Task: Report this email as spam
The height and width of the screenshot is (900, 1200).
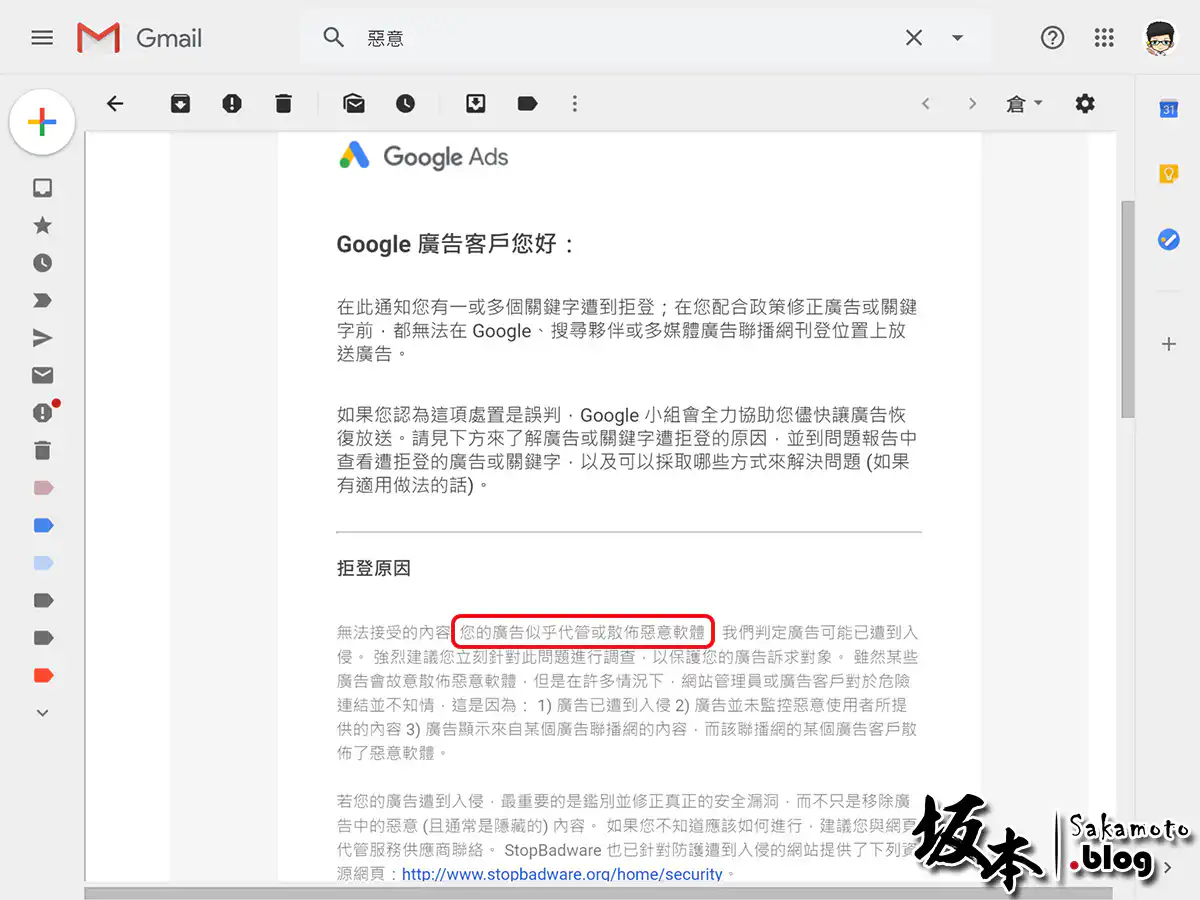Action: coord(232,104)
